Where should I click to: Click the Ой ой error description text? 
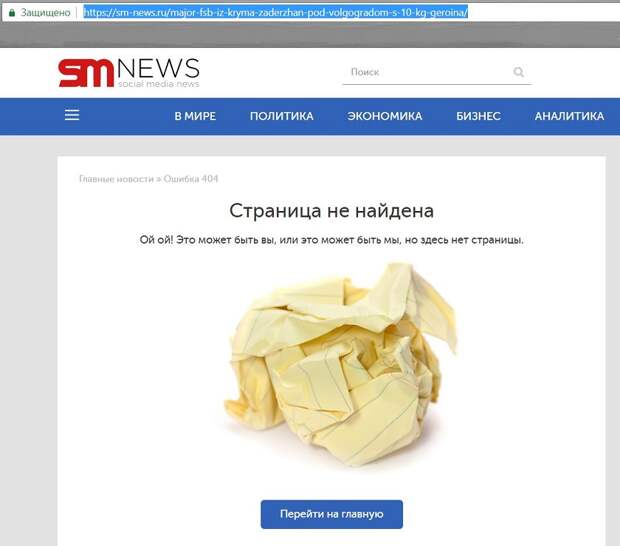coord(332,240)
